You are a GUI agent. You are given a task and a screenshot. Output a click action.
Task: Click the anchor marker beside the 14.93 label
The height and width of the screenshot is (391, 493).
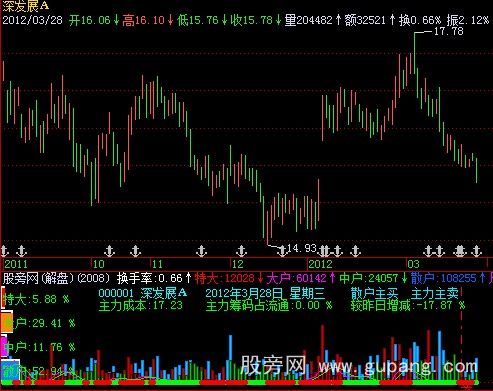282,250
